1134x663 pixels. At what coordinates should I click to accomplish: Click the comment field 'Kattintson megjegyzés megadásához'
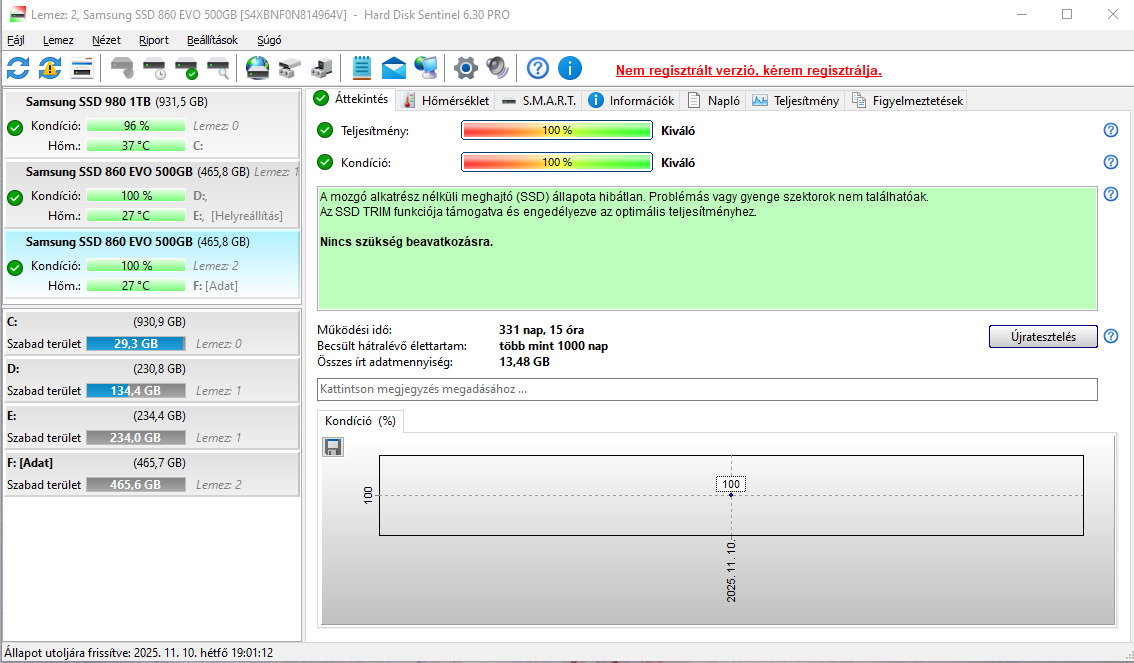707,389
